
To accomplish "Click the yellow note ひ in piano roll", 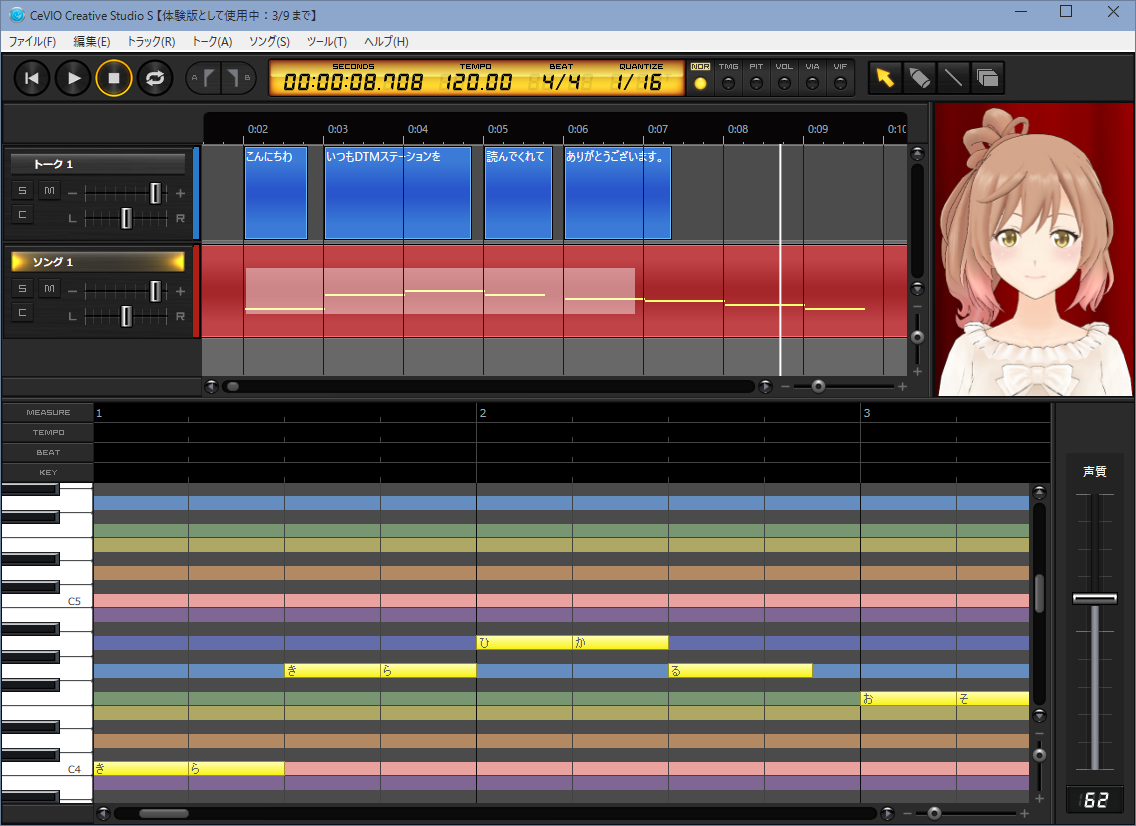I will pos(523,643).
